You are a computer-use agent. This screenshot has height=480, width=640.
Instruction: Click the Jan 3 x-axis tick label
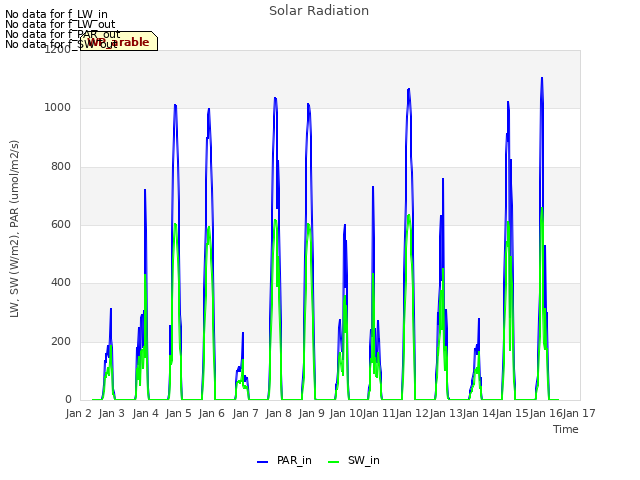(111, 413)
